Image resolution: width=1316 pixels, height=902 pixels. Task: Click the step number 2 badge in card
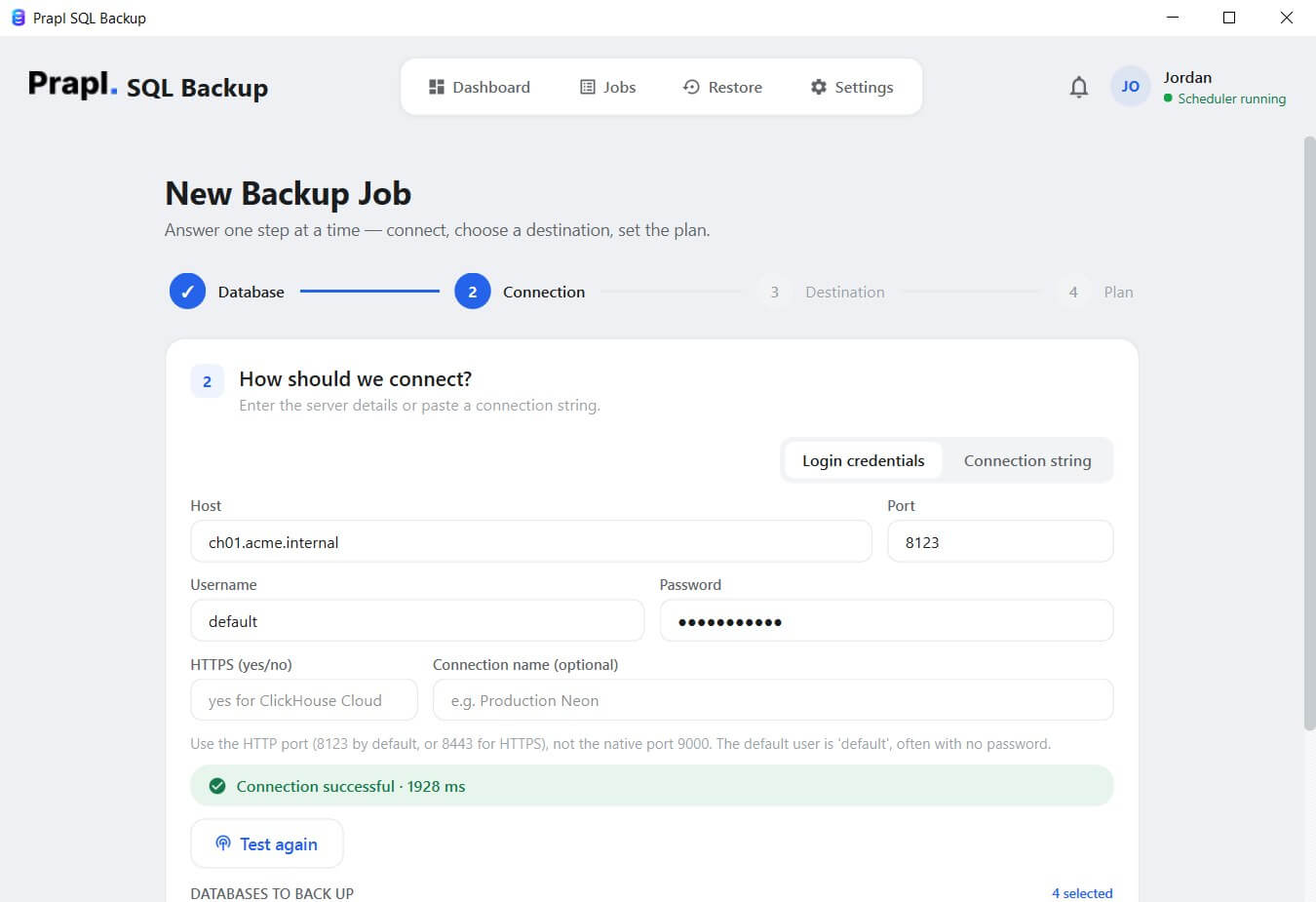[x=207, y=381]
